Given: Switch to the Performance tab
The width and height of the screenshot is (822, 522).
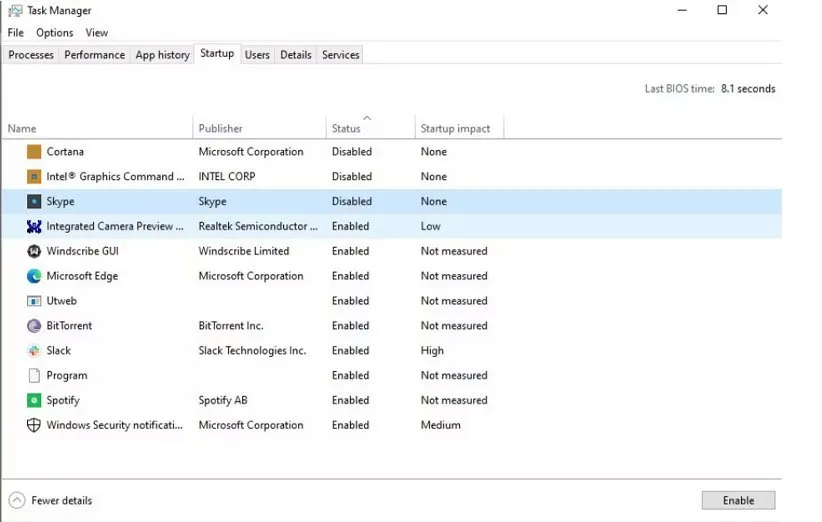Looking at the screenshot, I should (x=95, y=55).
